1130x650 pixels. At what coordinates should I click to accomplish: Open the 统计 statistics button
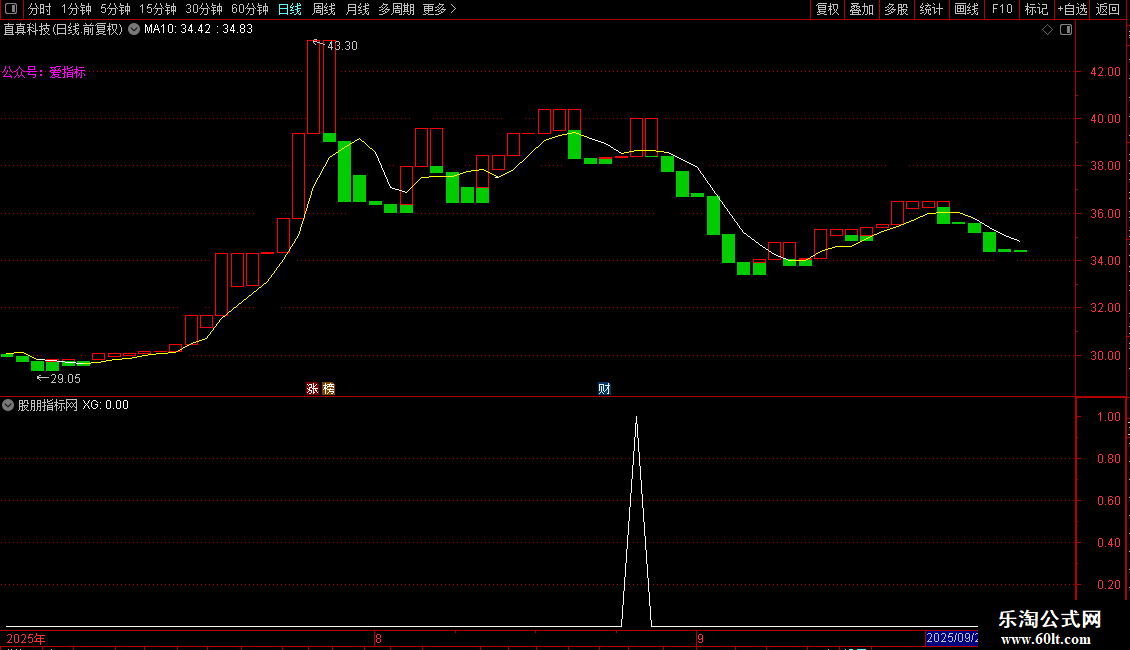(931, 9)
